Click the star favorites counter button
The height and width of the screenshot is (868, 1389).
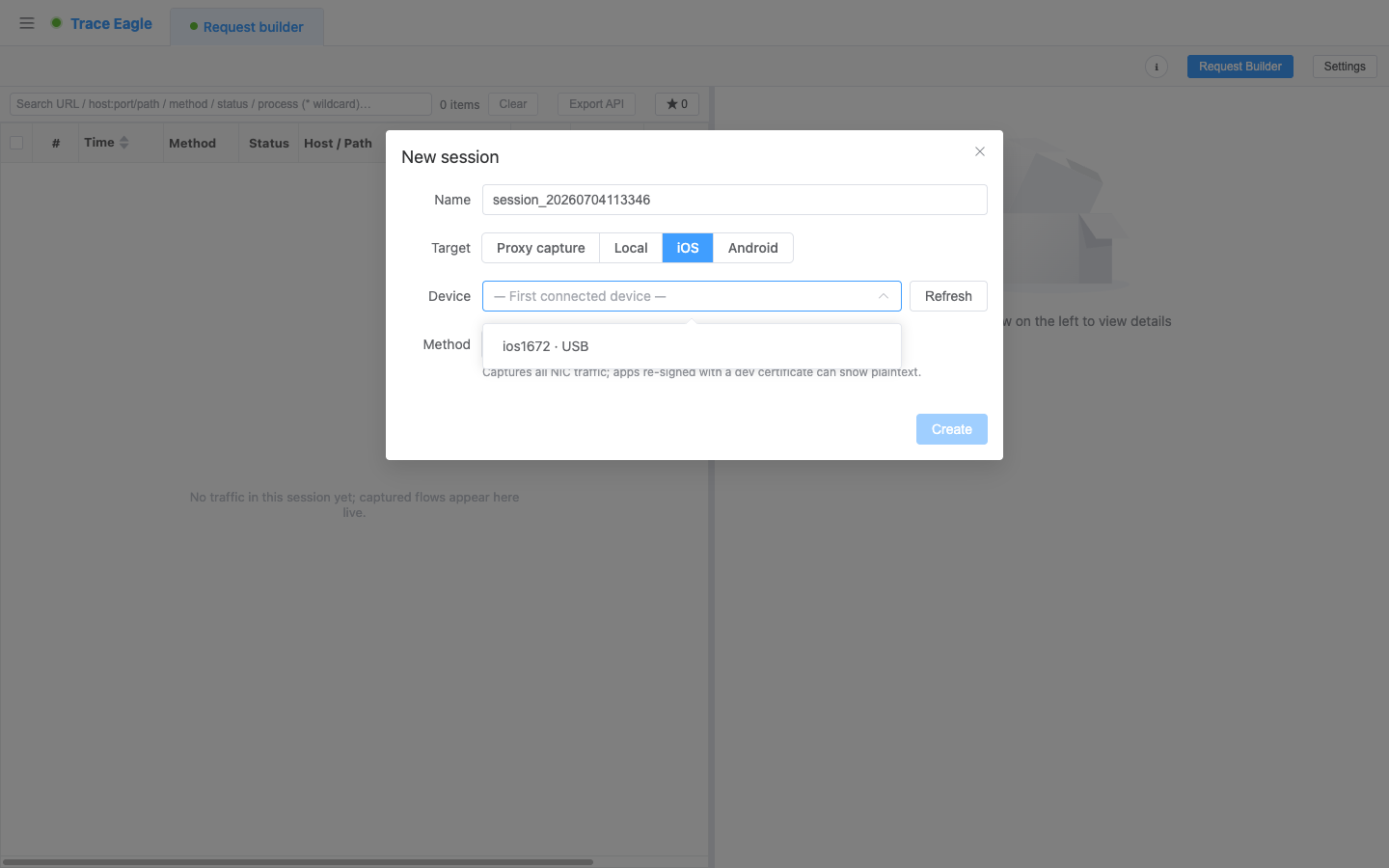[x=677, y=104]
